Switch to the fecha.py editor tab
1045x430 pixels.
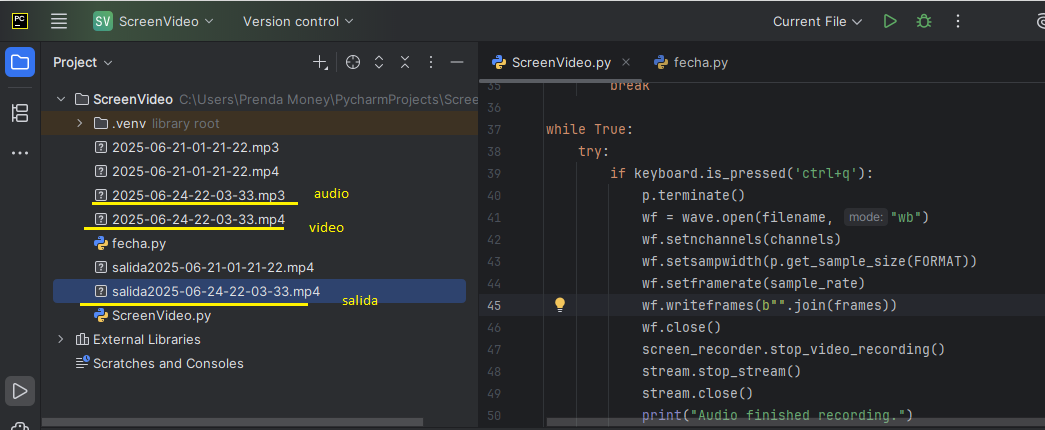coord(691,63)
